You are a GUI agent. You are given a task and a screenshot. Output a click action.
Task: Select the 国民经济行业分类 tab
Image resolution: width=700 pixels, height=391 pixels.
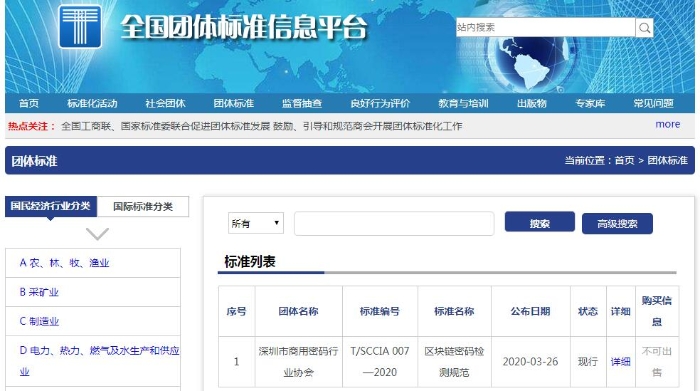click(50, 206)
